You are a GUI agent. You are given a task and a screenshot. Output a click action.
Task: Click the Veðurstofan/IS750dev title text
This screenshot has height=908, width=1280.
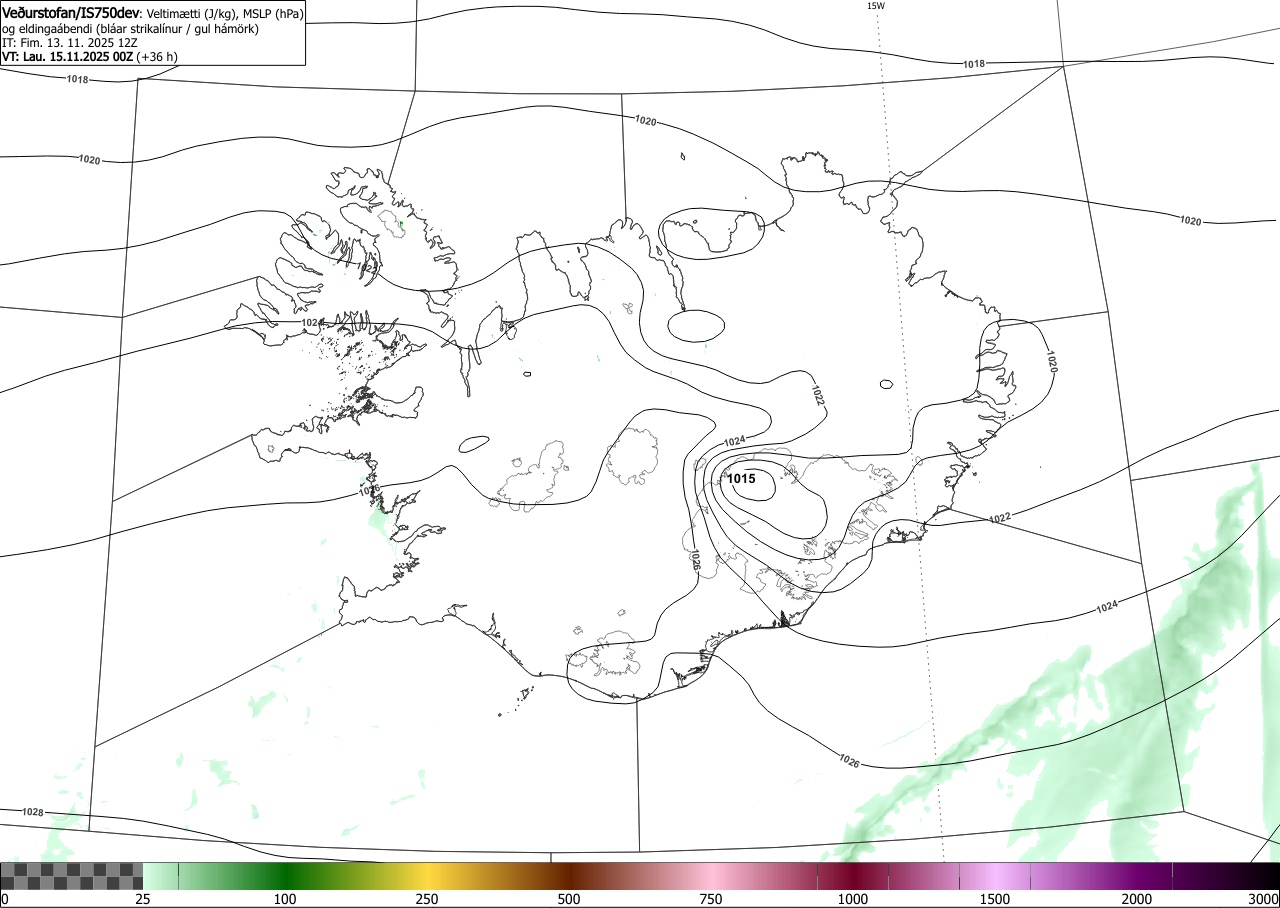point(71,13)
